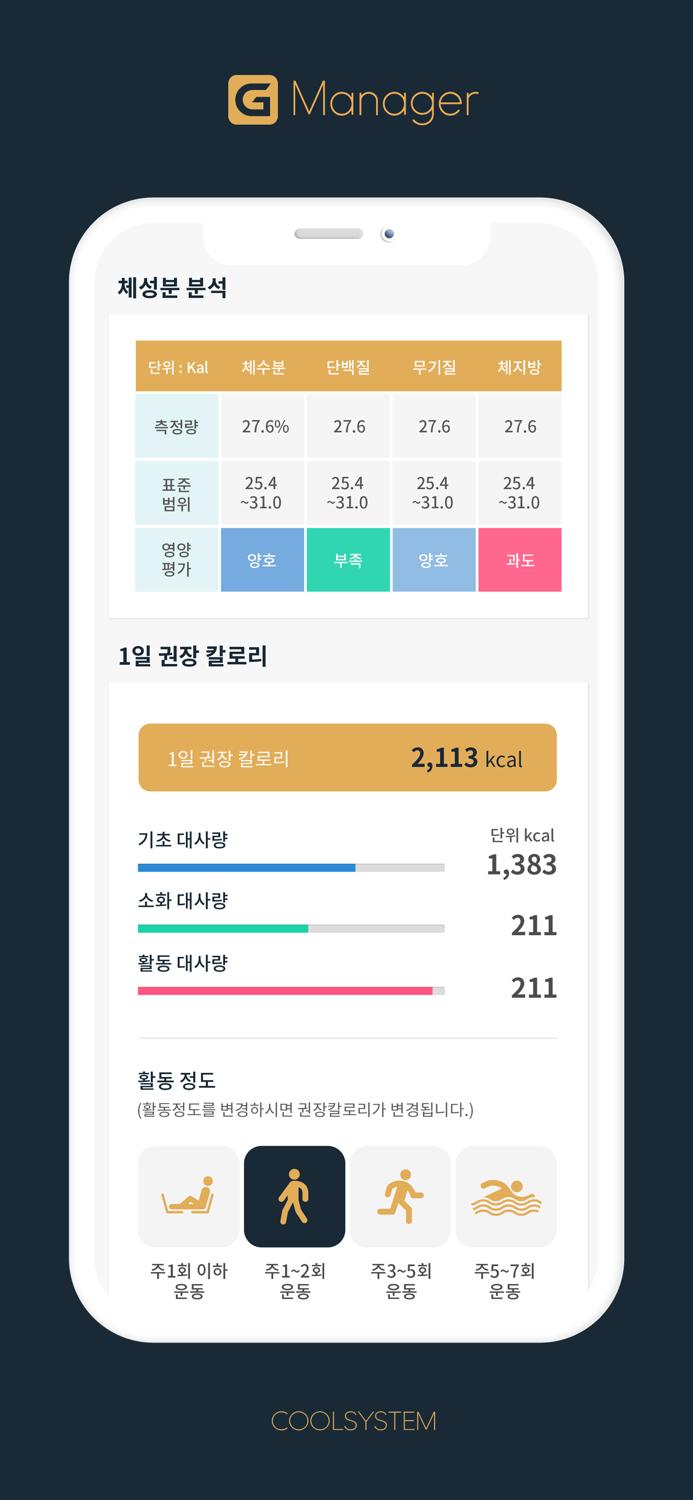Screen dimensions: 693x1500
Task: Select the swimming 주5~7회 운동 activity icon
Action: (x=506, y=1196)
